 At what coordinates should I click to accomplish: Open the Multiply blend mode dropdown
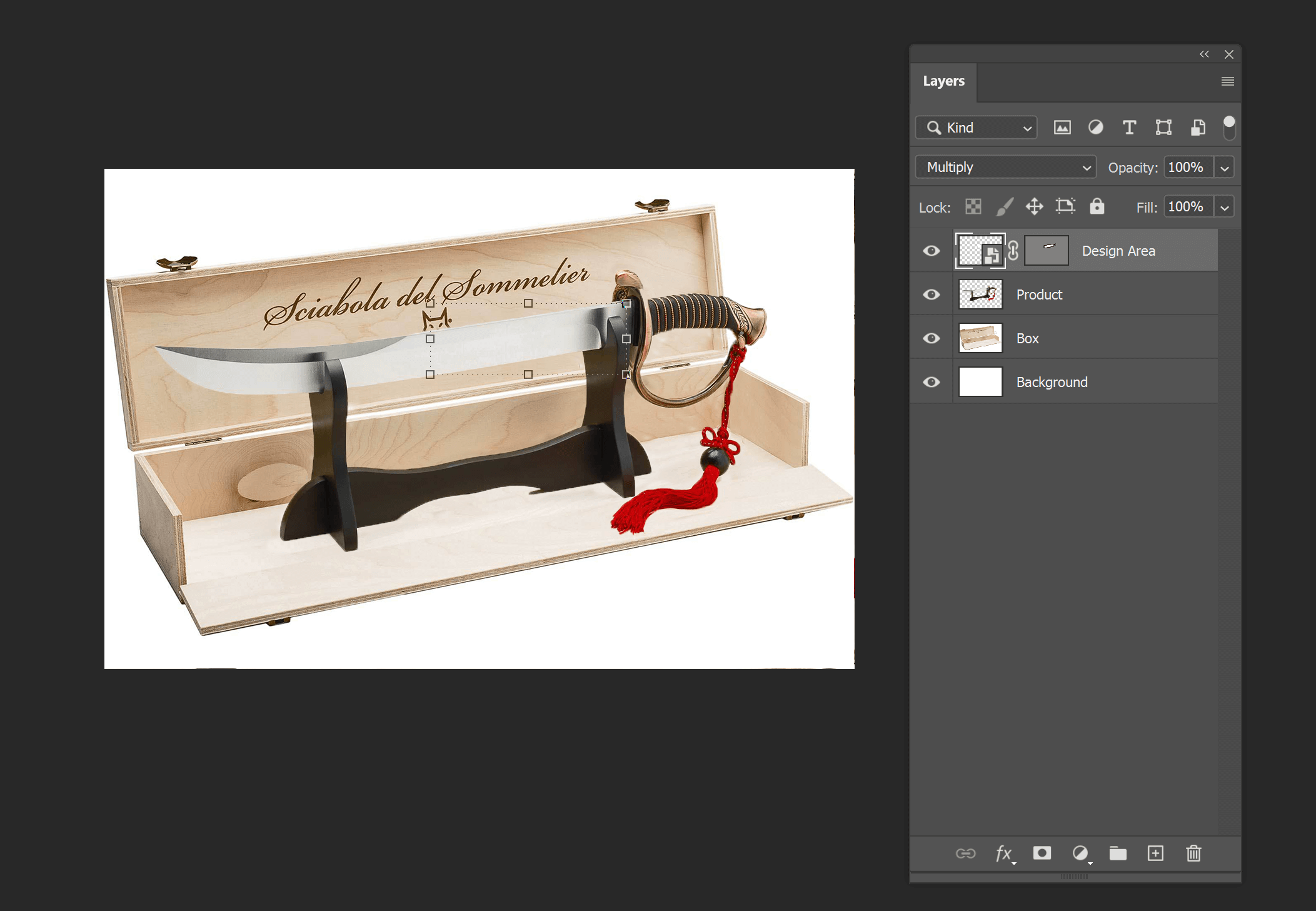point(1006,167)
